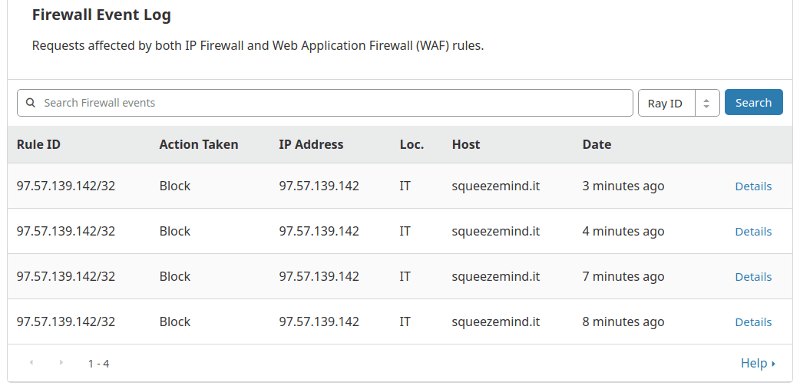The width and height of the screenshot is (800, 389).
Task: Click the Loc. column header
Action: point(412,144)
